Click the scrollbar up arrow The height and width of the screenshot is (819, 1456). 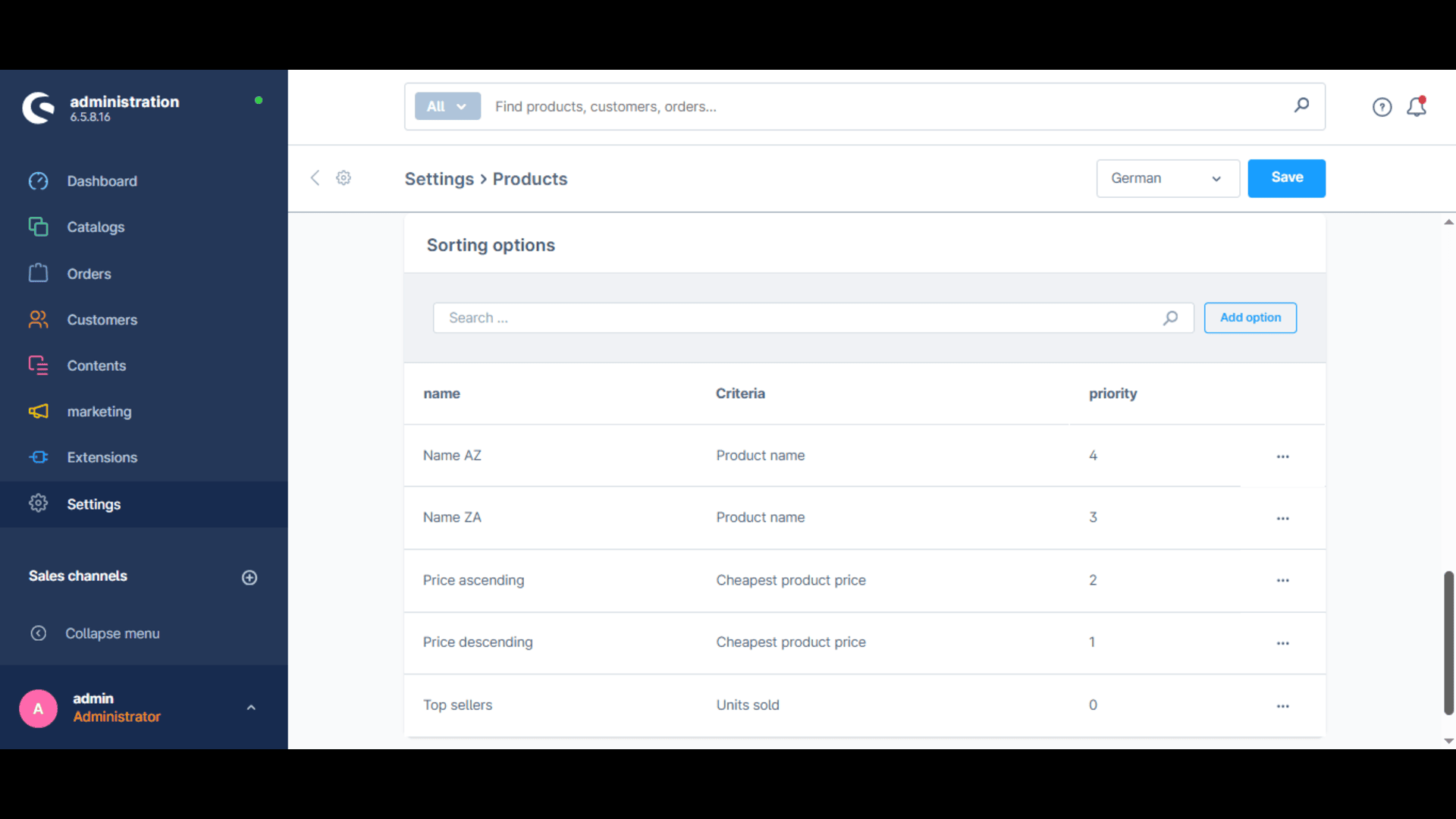(x=1448, y=222)
